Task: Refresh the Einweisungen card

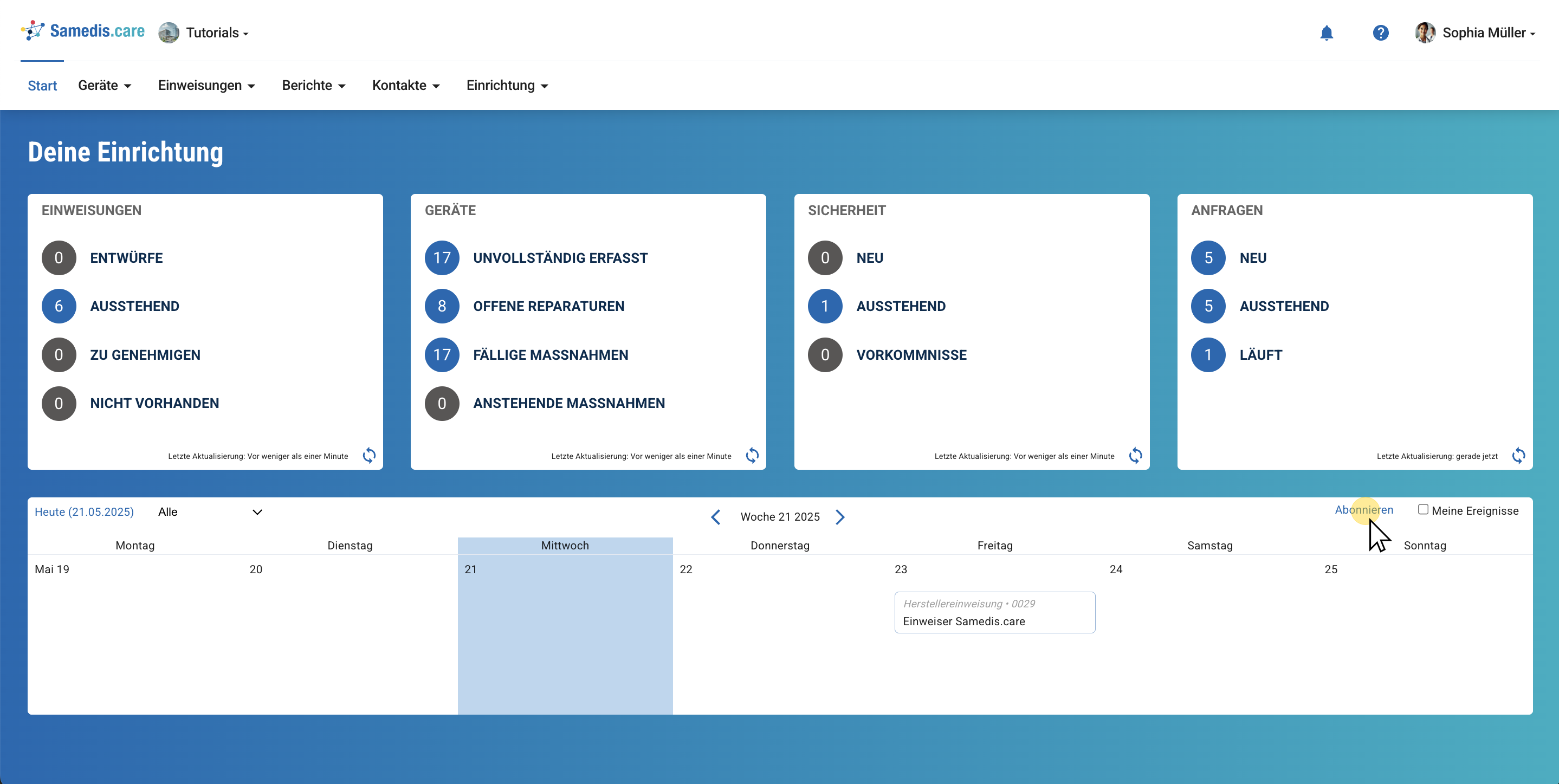Action: point(369,456)
